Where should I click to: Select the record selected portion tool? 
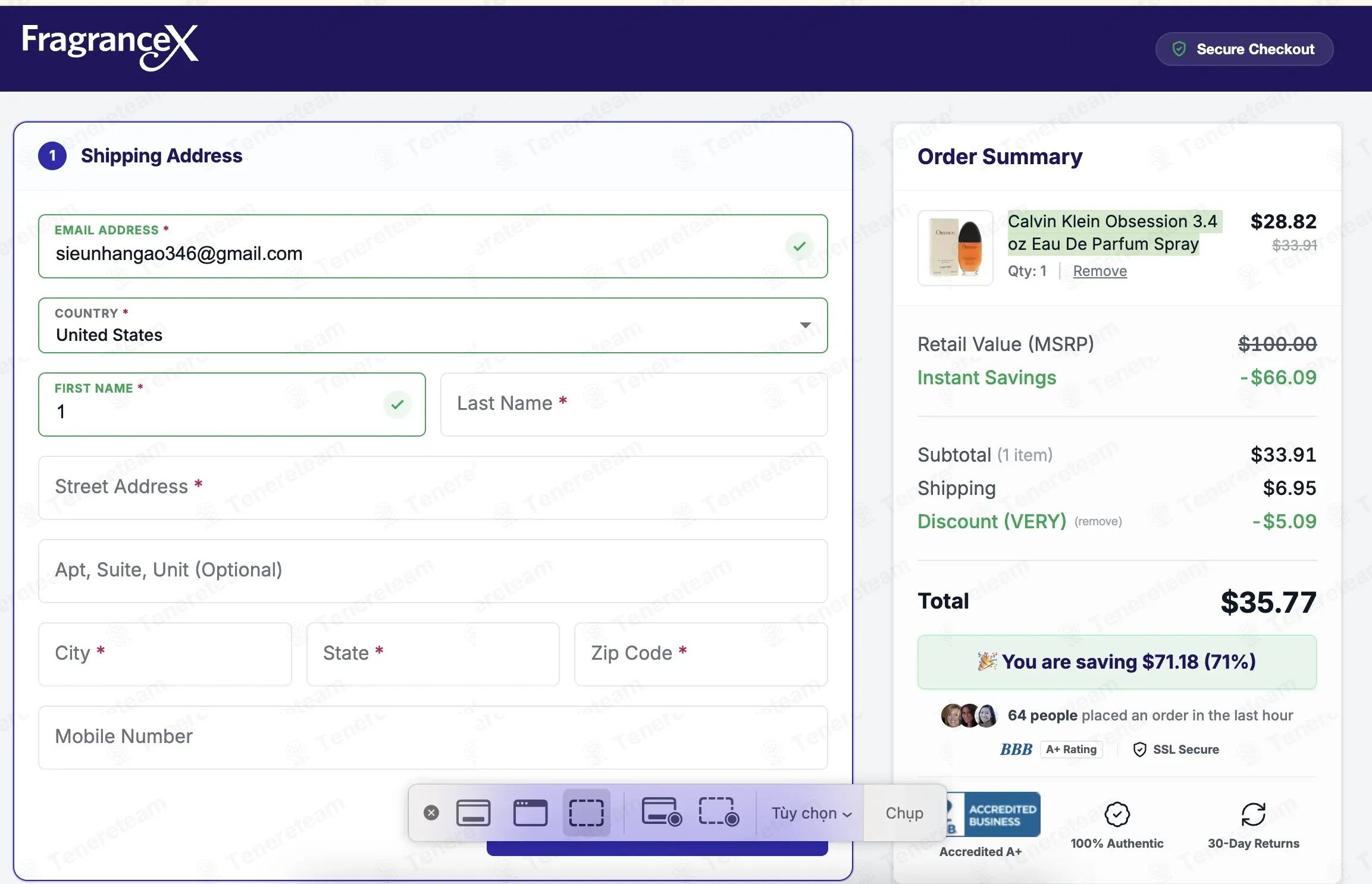click(x=719, y=813)
